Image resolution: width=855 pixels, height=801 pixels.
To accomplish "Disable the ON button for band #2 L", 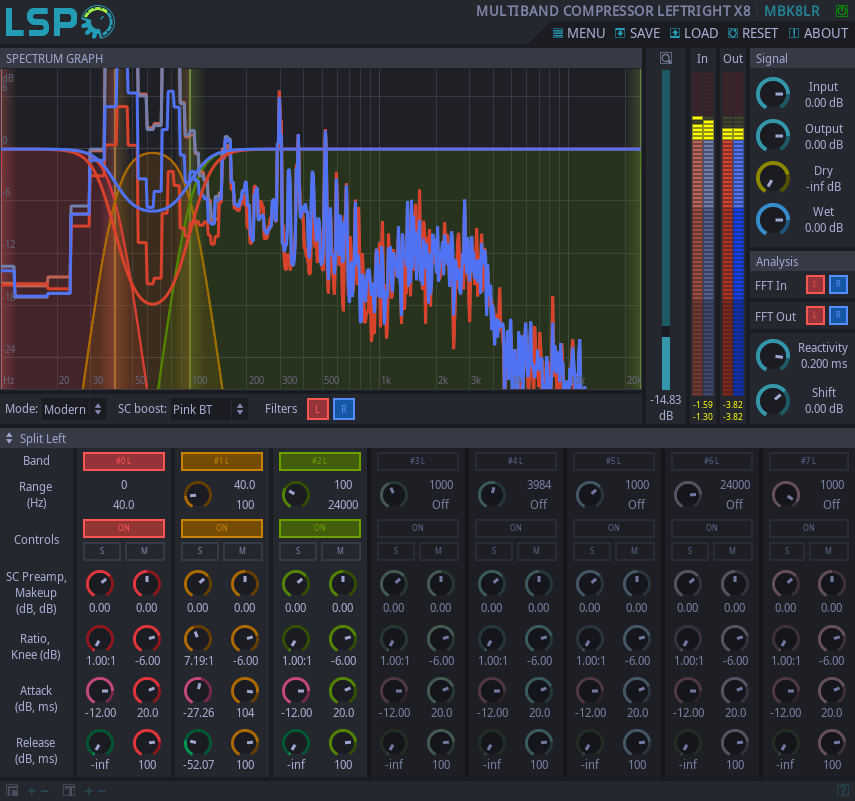I will 320,528.
